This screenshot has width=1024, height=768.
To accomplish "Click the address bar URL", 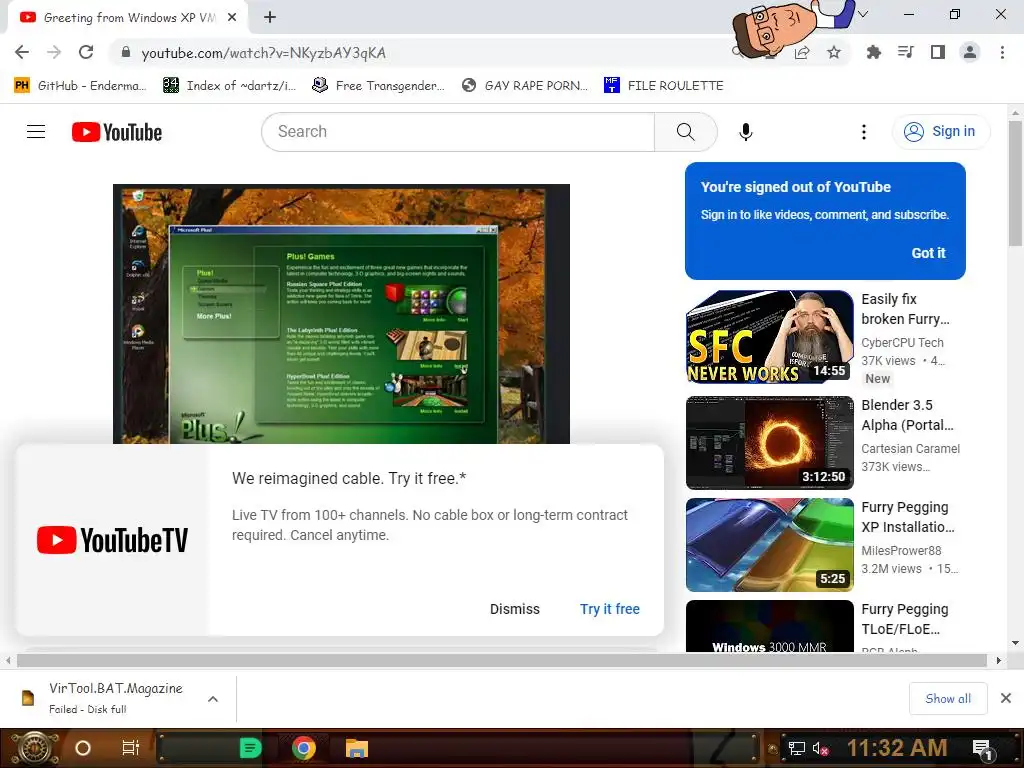I will click(x=264, y=53).
